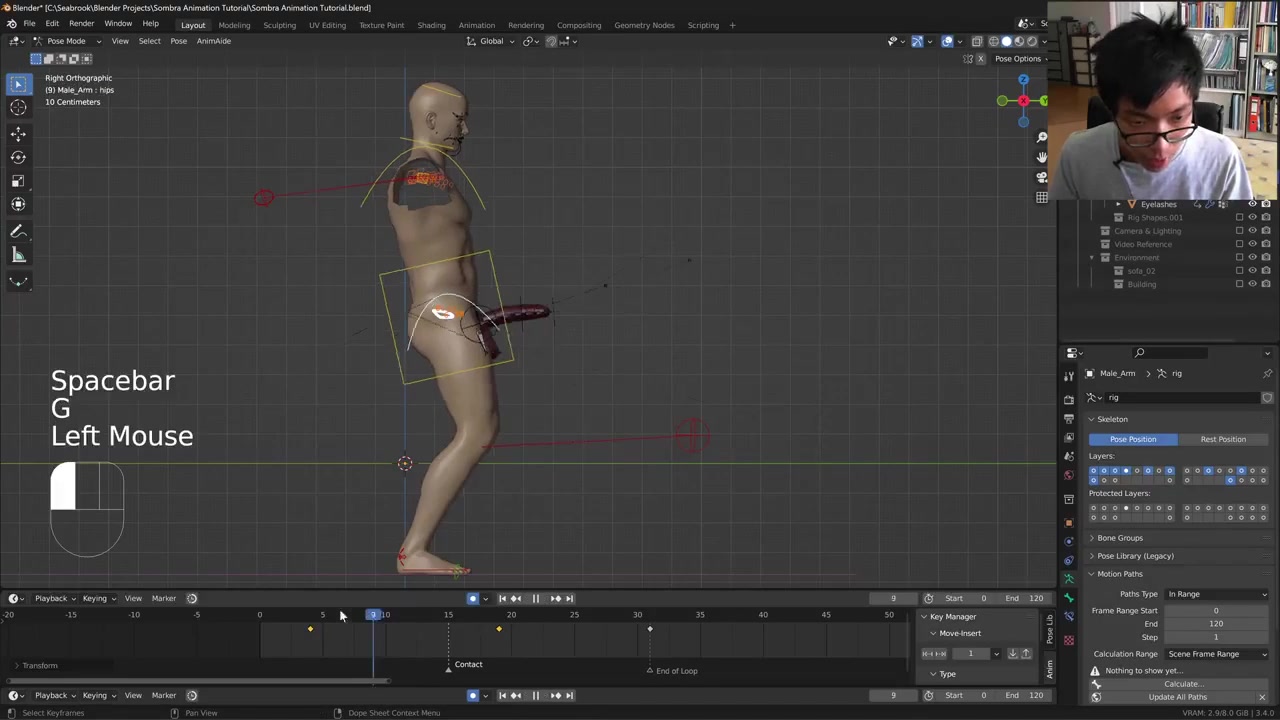Image resolution: width=1280 pixels, height=720 pixels.
Task: Switch to the Animation workspace tab
Action: pyautogui.click(x=476, y=25)
